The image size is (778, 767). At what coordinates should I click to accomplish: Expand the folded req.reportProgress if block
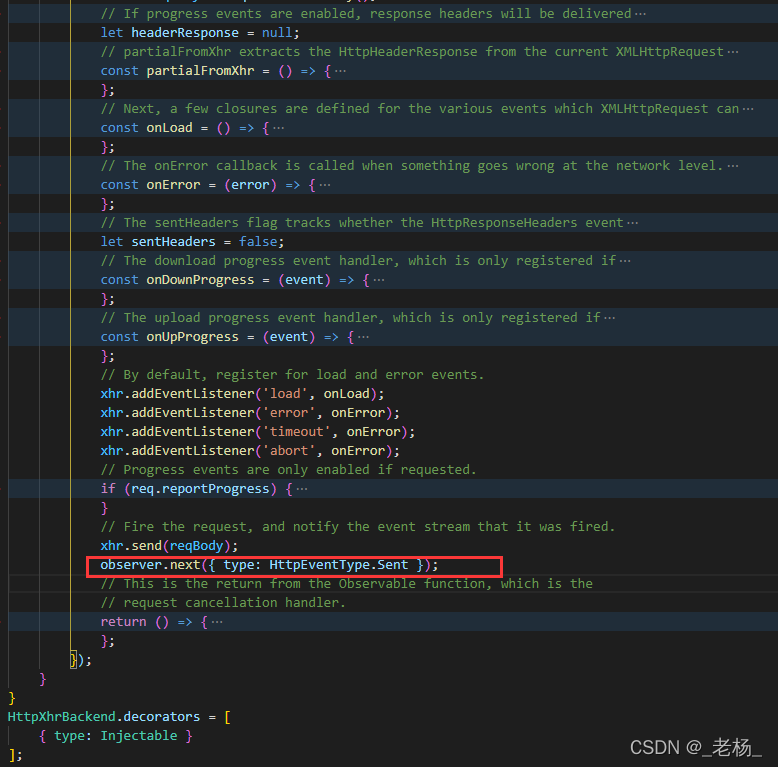coord(302,489)
